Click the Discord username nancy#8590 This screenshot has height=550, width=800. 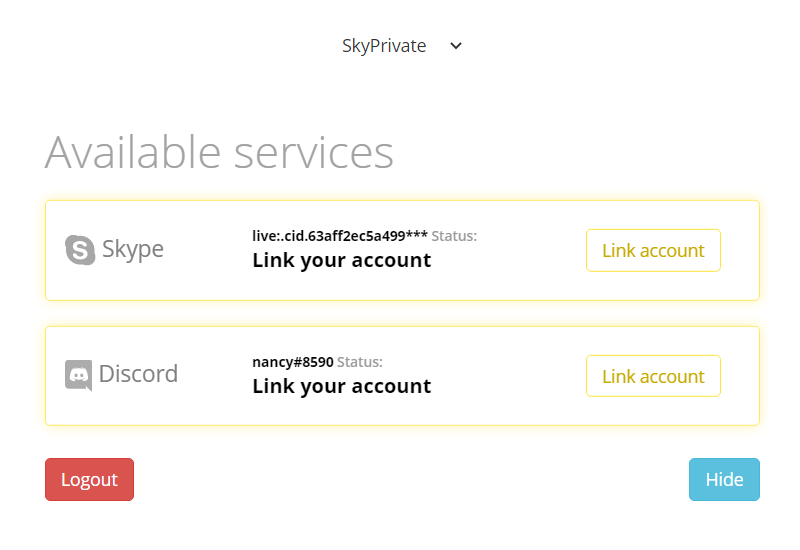(293, 362)
